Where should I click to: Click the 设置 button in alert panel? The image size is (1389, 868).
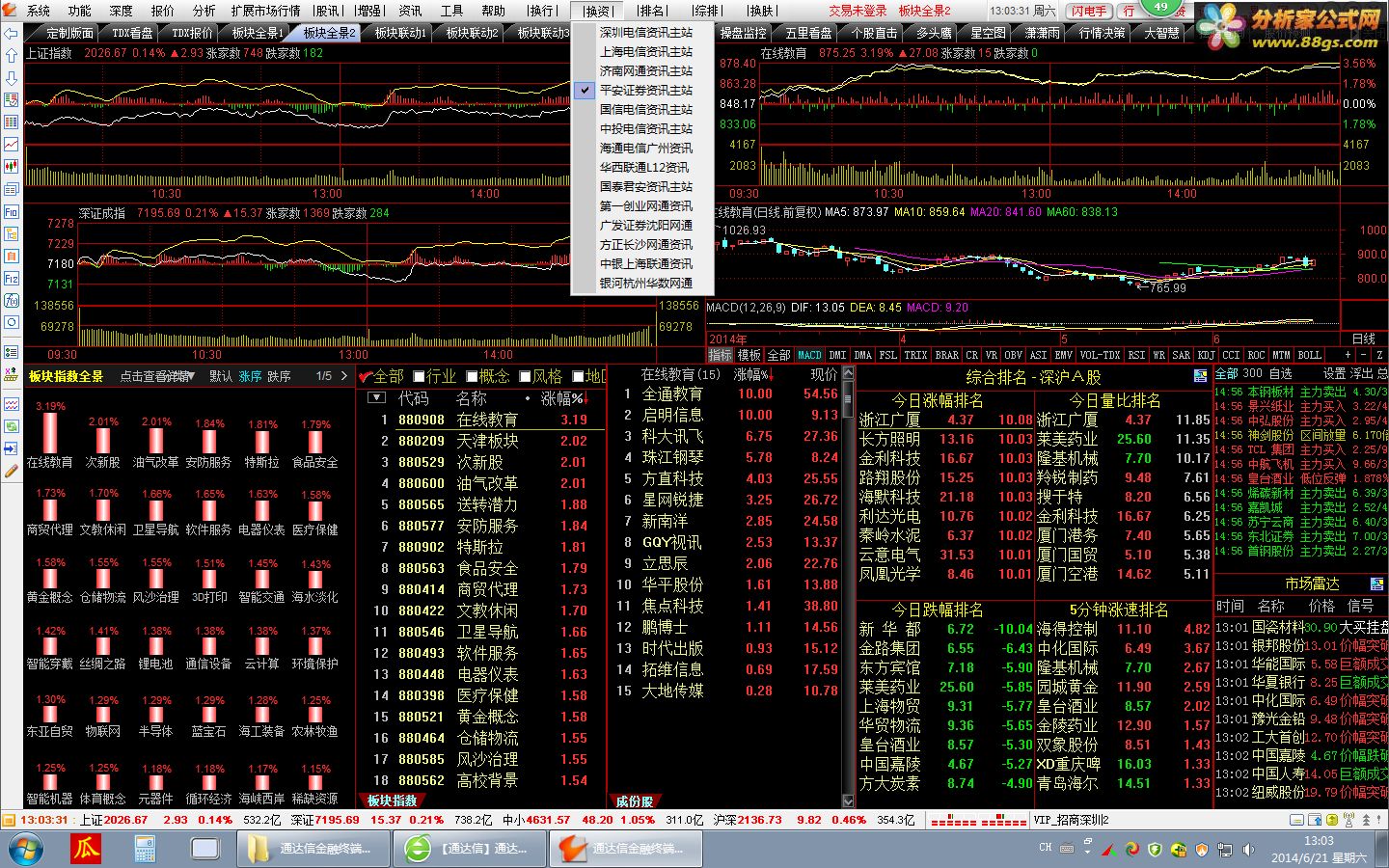coord(1334,373)
